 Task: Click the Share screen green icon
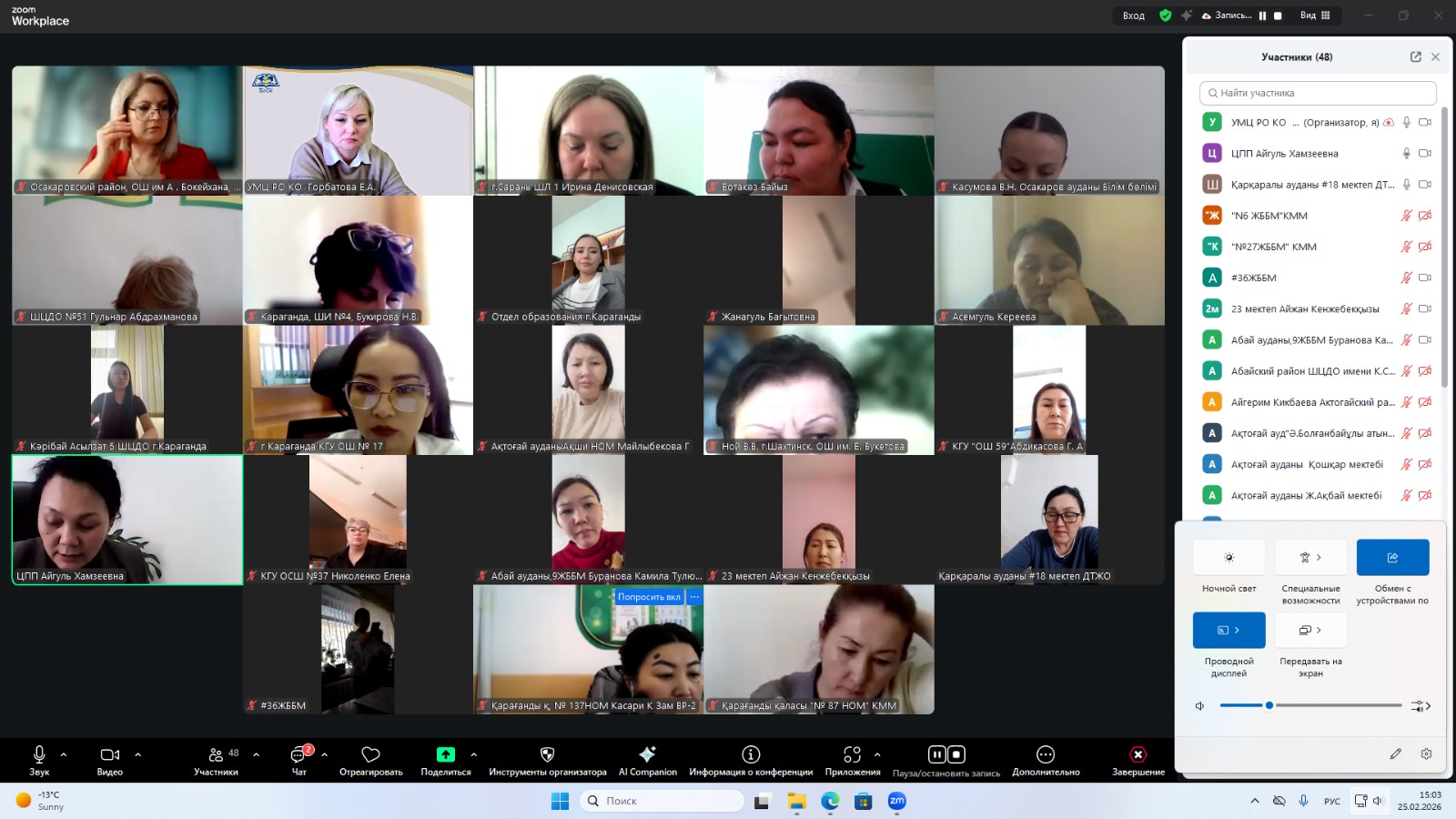pos(445,754)
